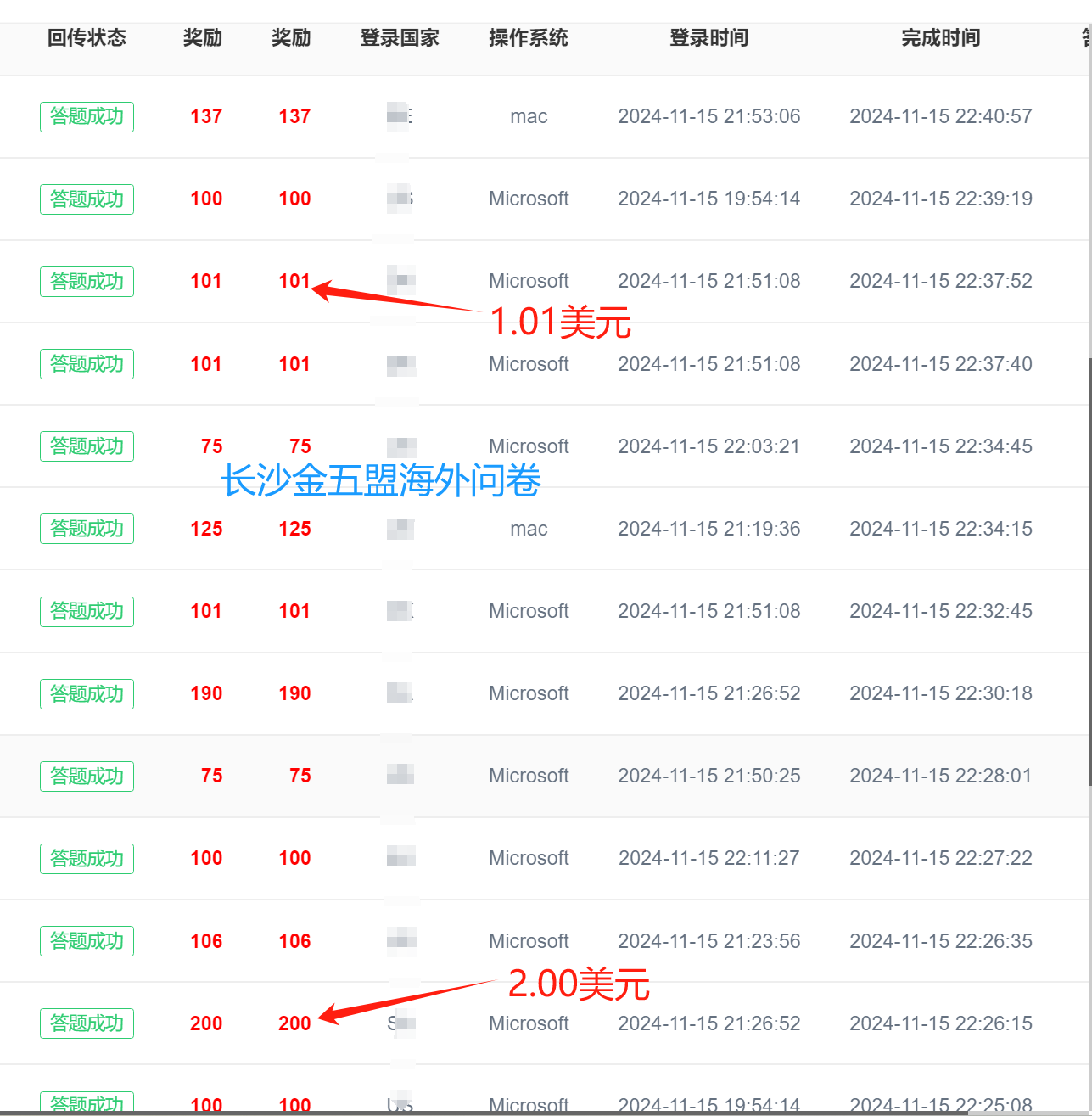Click mac cell in the 22:40:57 row
The height and width of the screenshot is (1116, 1092).
click(x=529, y=116)
